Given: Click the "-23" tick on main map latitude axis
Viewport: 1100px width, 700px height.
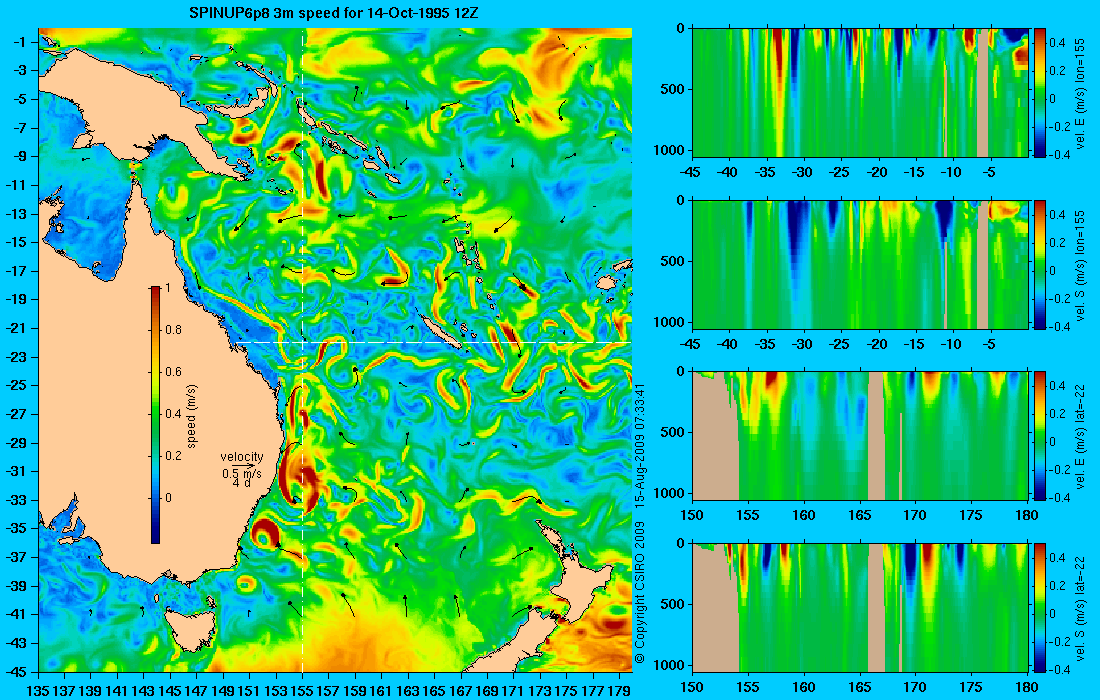Looking at the screenshot, I should click(x=18, y=356).
